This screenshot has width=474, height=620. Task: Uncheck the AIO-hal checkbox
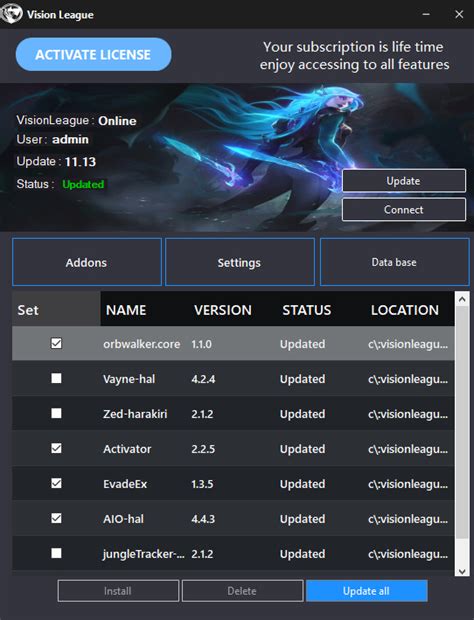[56, 518]
